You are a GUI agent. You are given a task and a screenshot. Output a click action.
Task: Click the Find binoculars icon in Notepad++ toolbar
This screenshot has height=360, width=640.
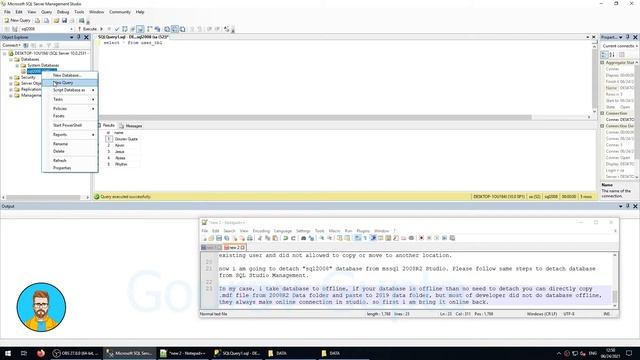pyautogui.click(x=303, y=238)
